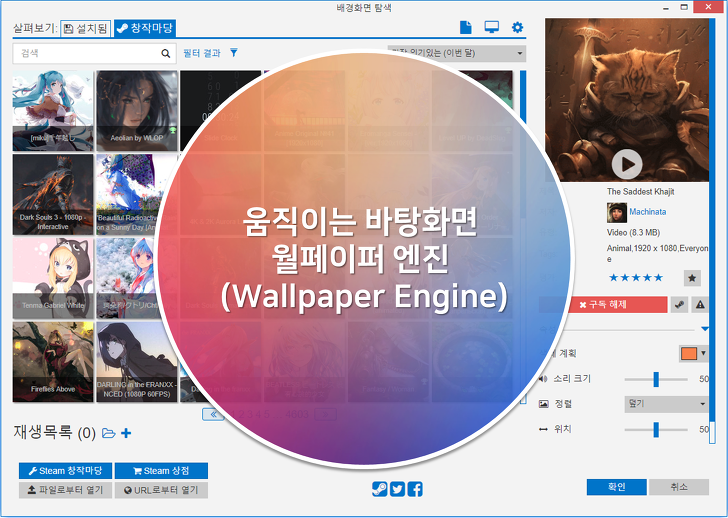
Task: Click the Steam 상점 button
Action: (x=161, y=471)
